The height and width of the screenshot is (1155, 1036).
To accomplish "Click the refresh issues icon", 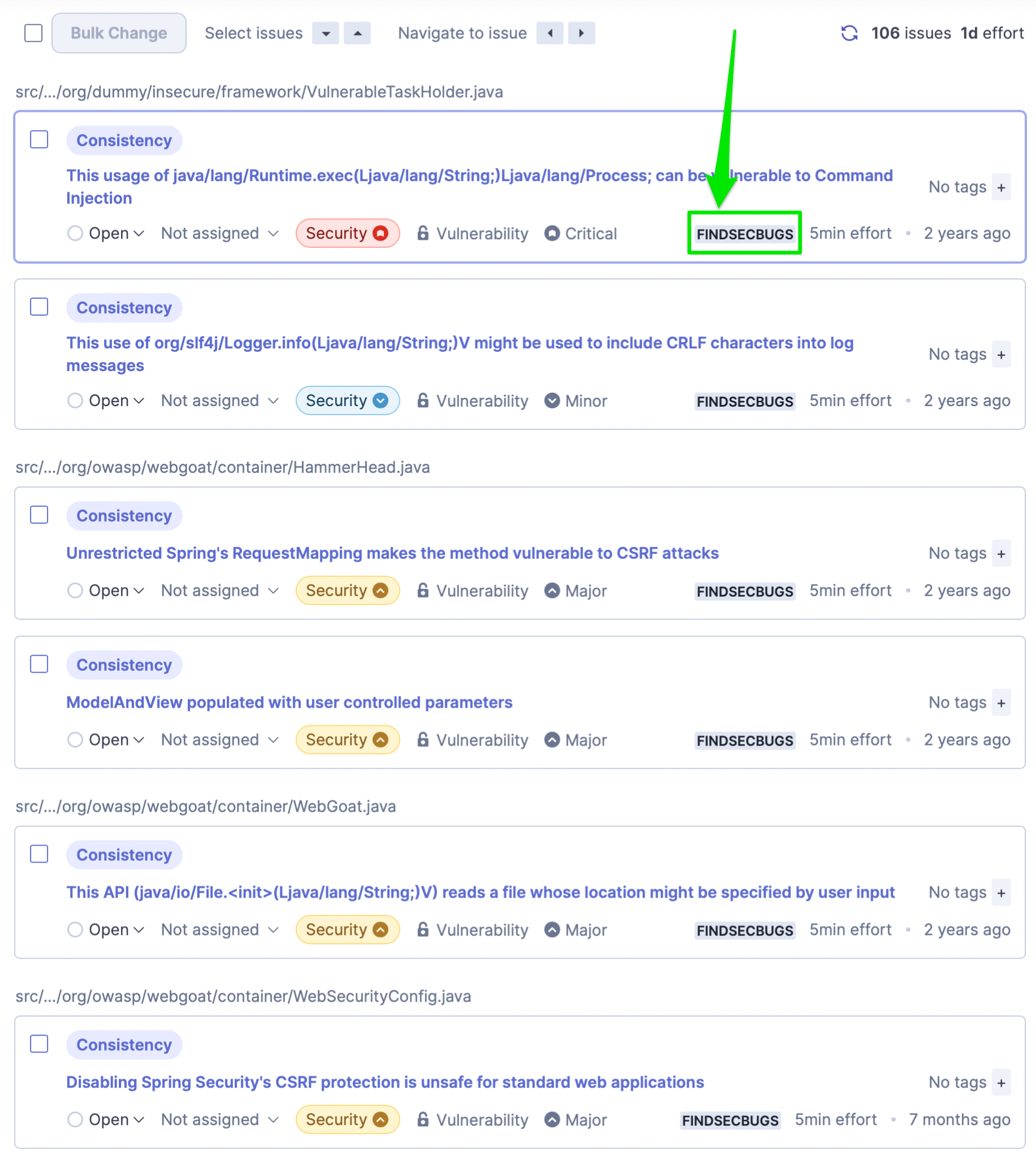I will (x=849, y=33).
